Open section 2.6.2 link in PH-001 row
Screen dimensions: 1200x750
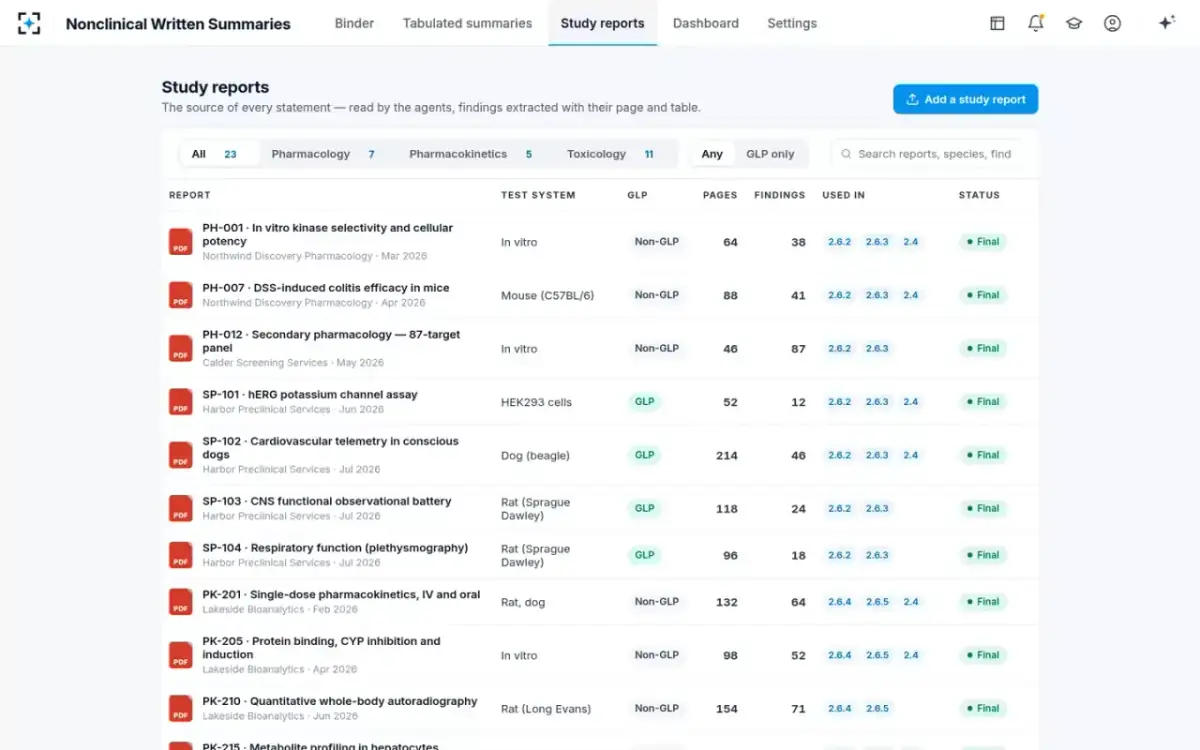tap(840, 242)
